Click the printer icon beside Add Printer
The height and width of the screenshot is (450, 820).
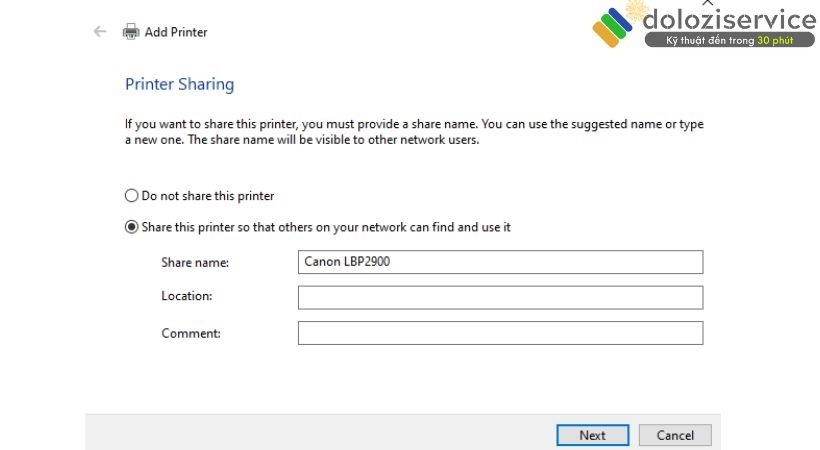click(131, 32)
